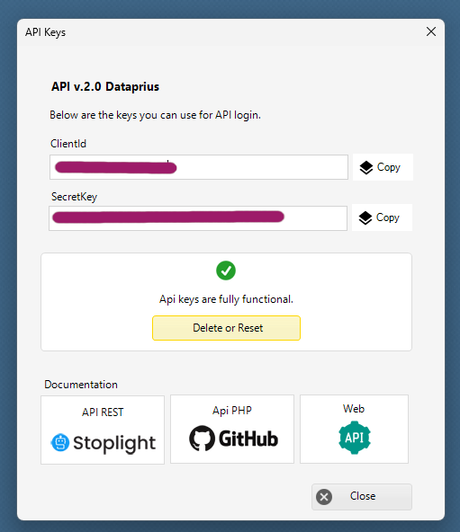This screenshot has height=532, width=460.
Task: Close the API Keys dialog window
Action: [431, 32]
